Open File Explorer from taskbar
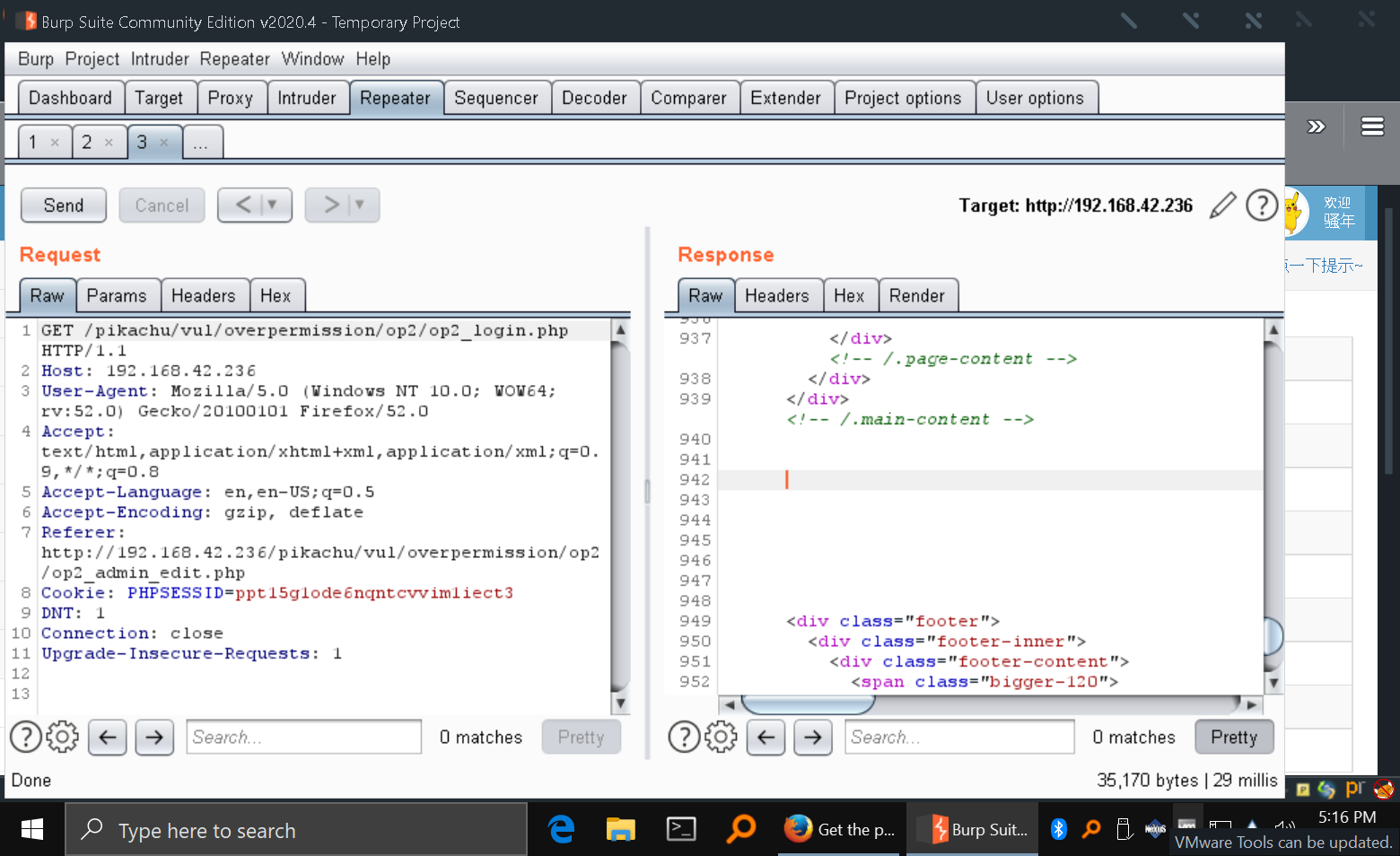Image resolution: width=1400 pixels, height=856 pixels. [x=620, y=830]
